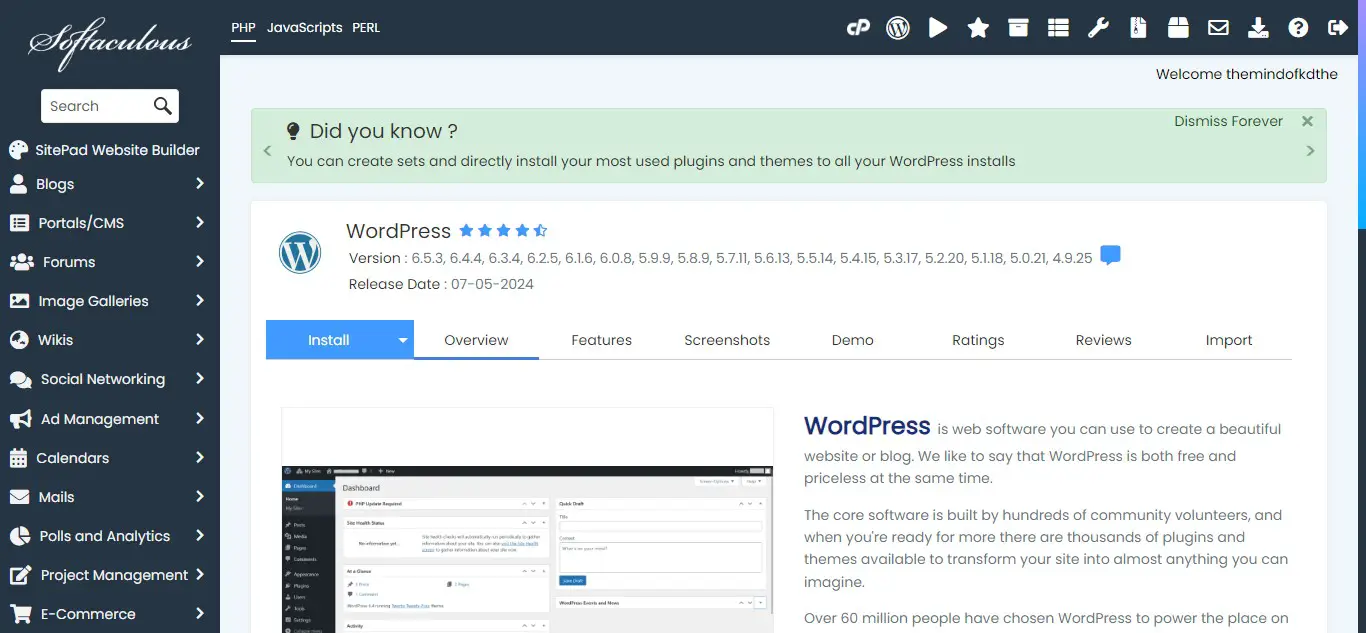Open the Installations box icon

click(1018, 28)
